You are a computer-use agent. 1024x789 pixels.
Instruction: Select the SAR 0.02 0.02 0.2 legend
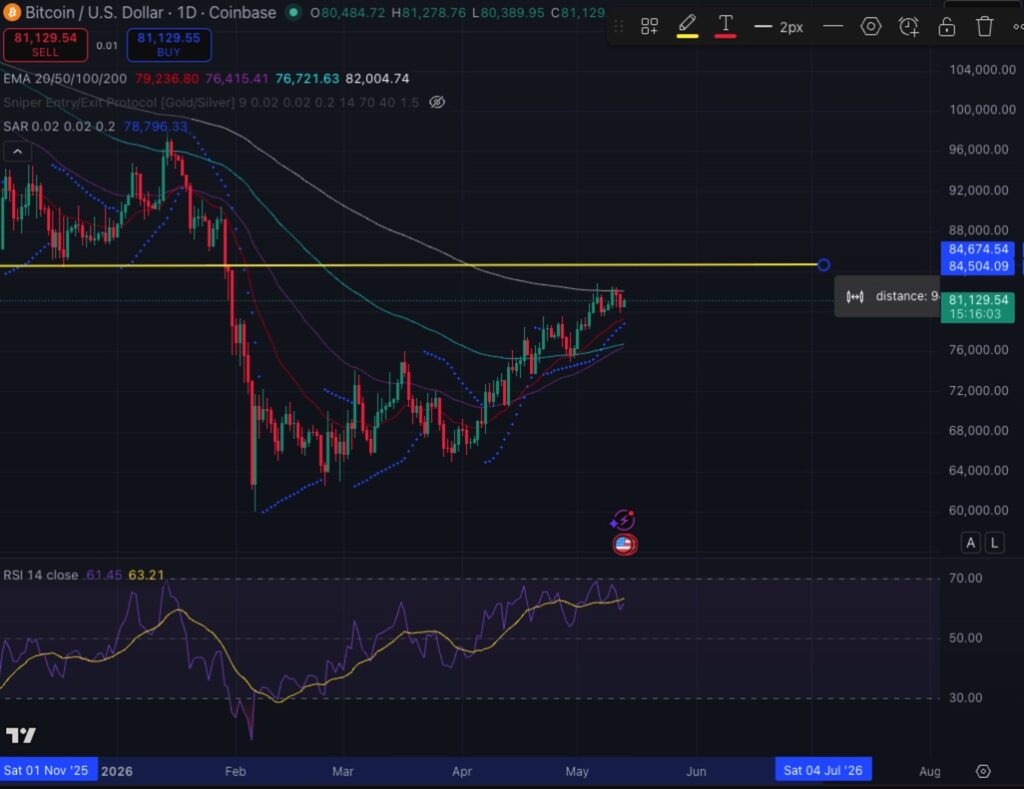59,126
